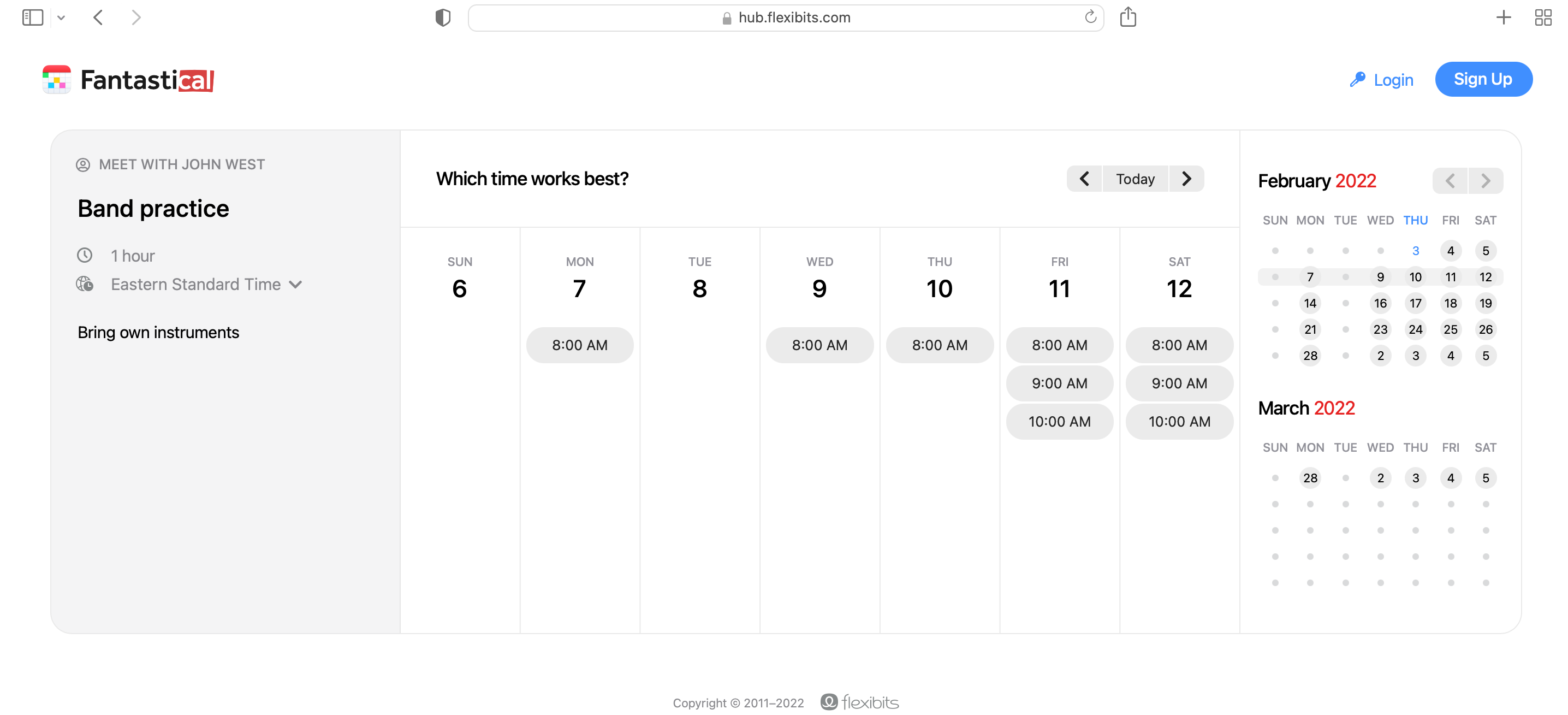
Task: Open Safari tab overview grid
Action: click(x=1542, y=17)
